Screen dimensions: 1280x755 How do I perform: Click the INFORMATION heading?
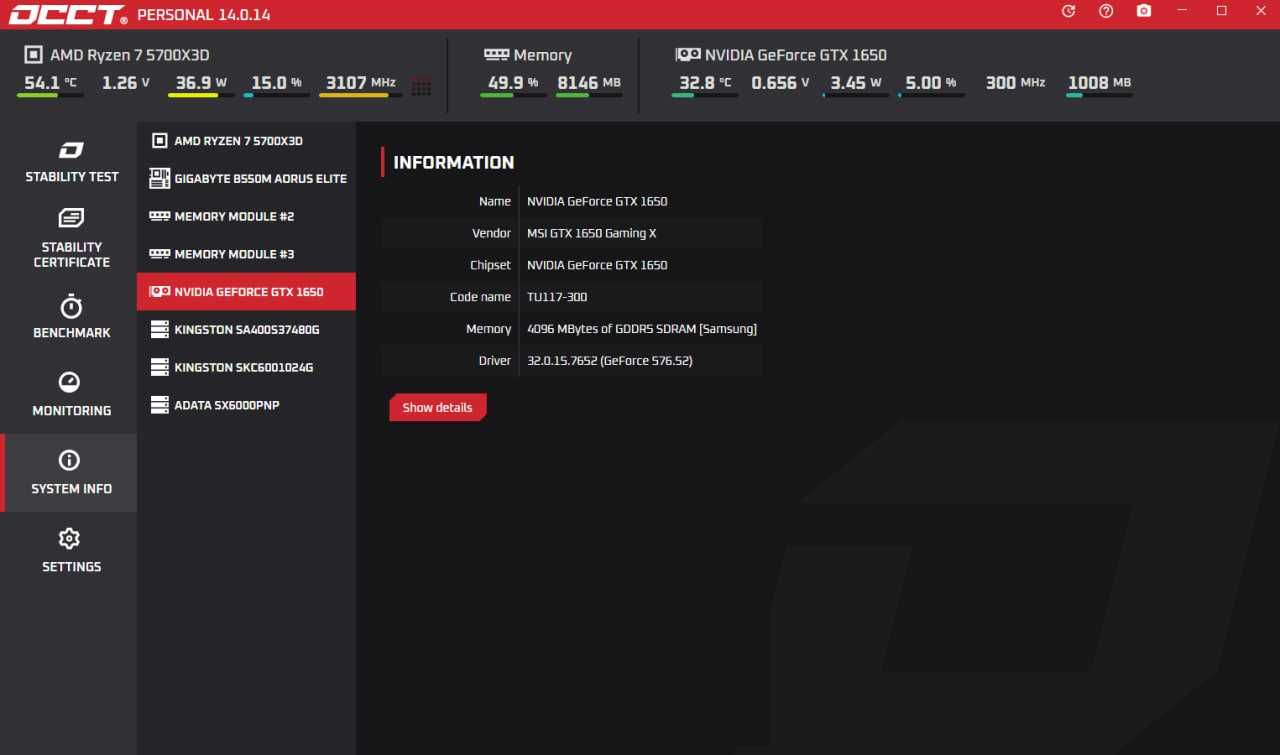(x=453, y=162)
